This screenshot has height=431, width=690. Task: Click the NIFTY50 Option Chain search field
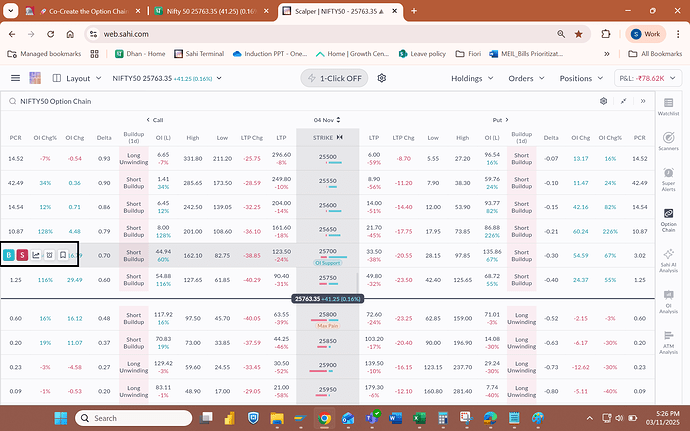tap(55, 101)
